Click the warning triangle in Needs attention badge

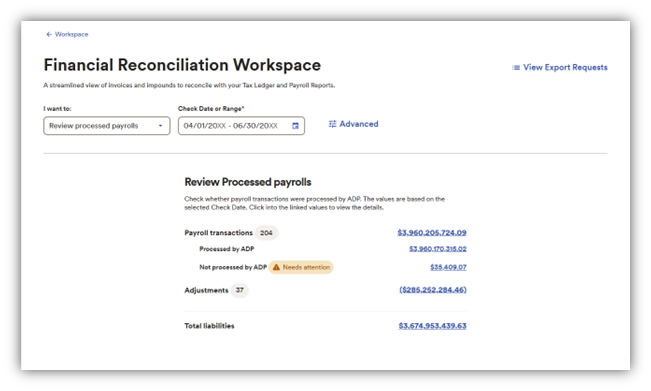click(x=276, y=267)
